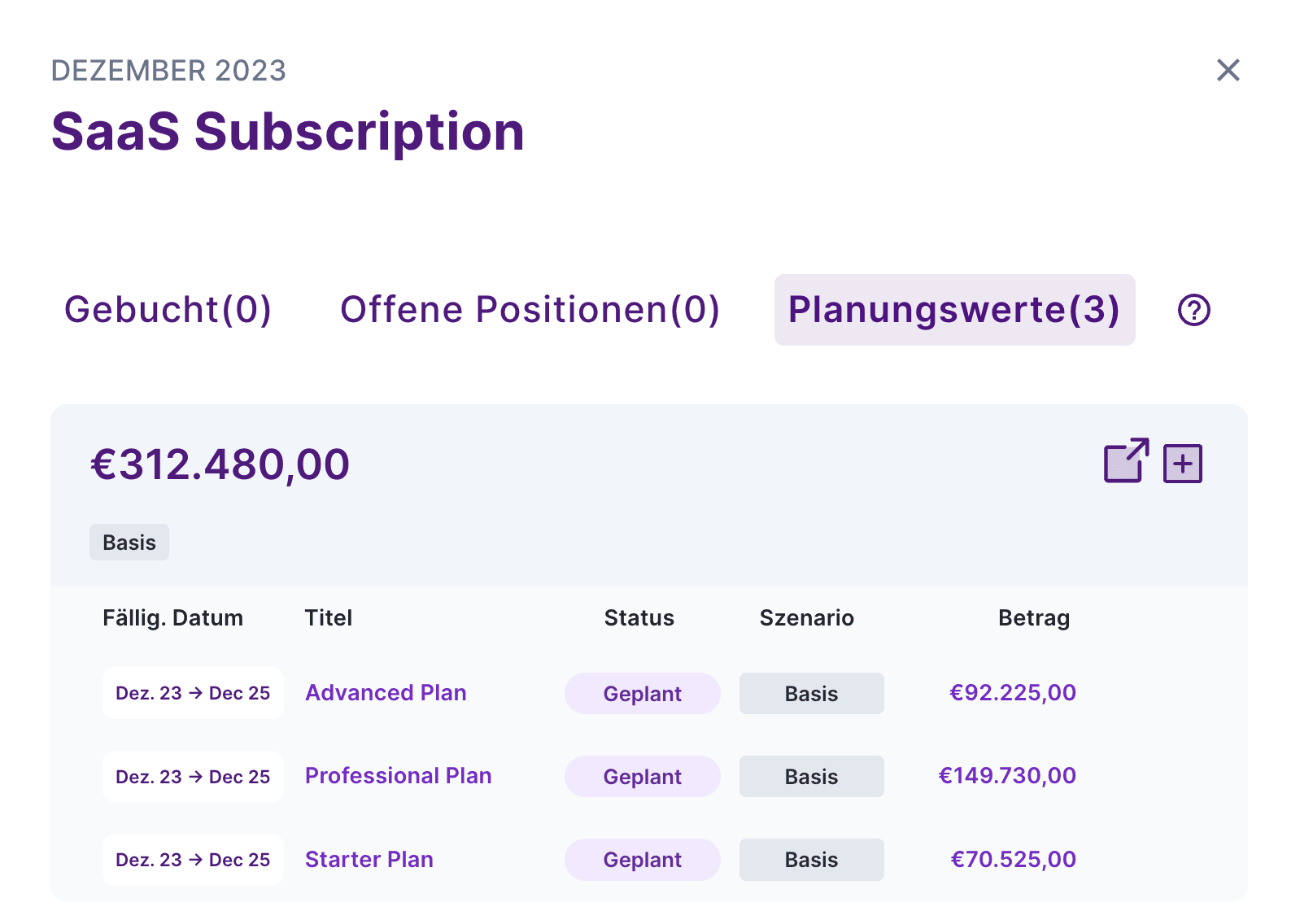This screenshot has width=1300, height=924.
Task: Click the Basis tag below the total
Action: [x=129, y=543]
